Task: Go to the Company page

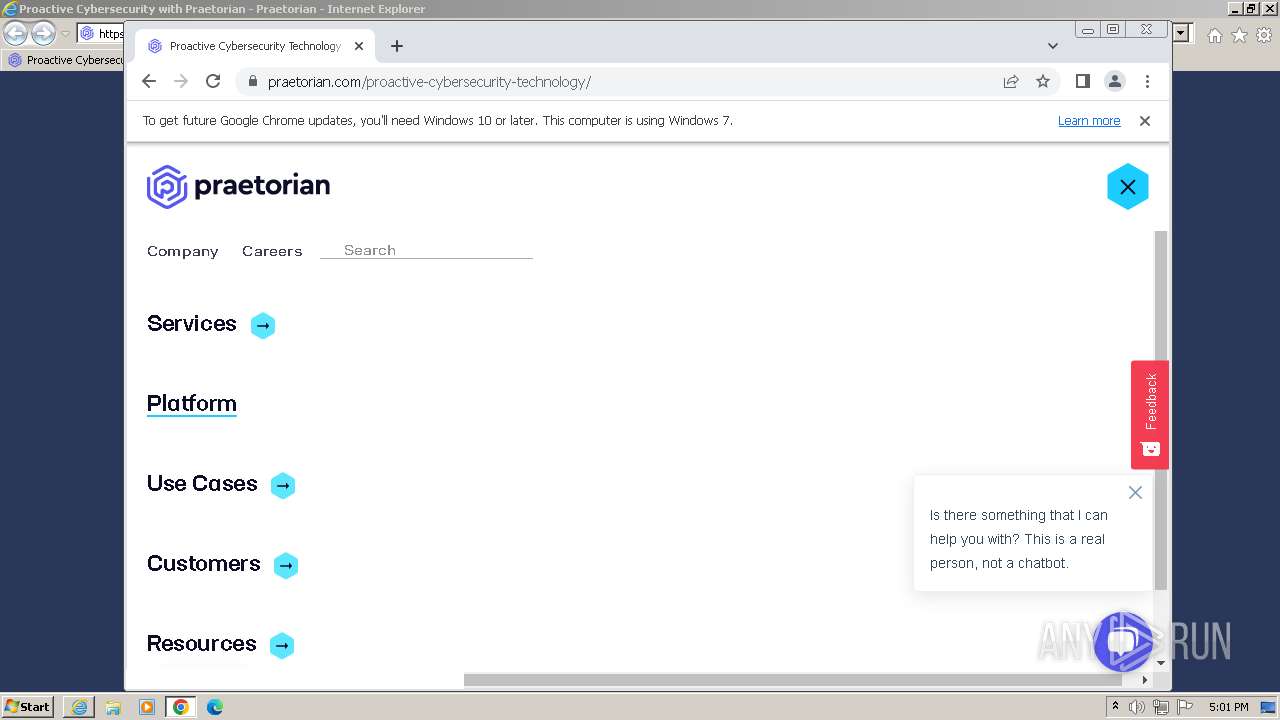Action: 183,251
